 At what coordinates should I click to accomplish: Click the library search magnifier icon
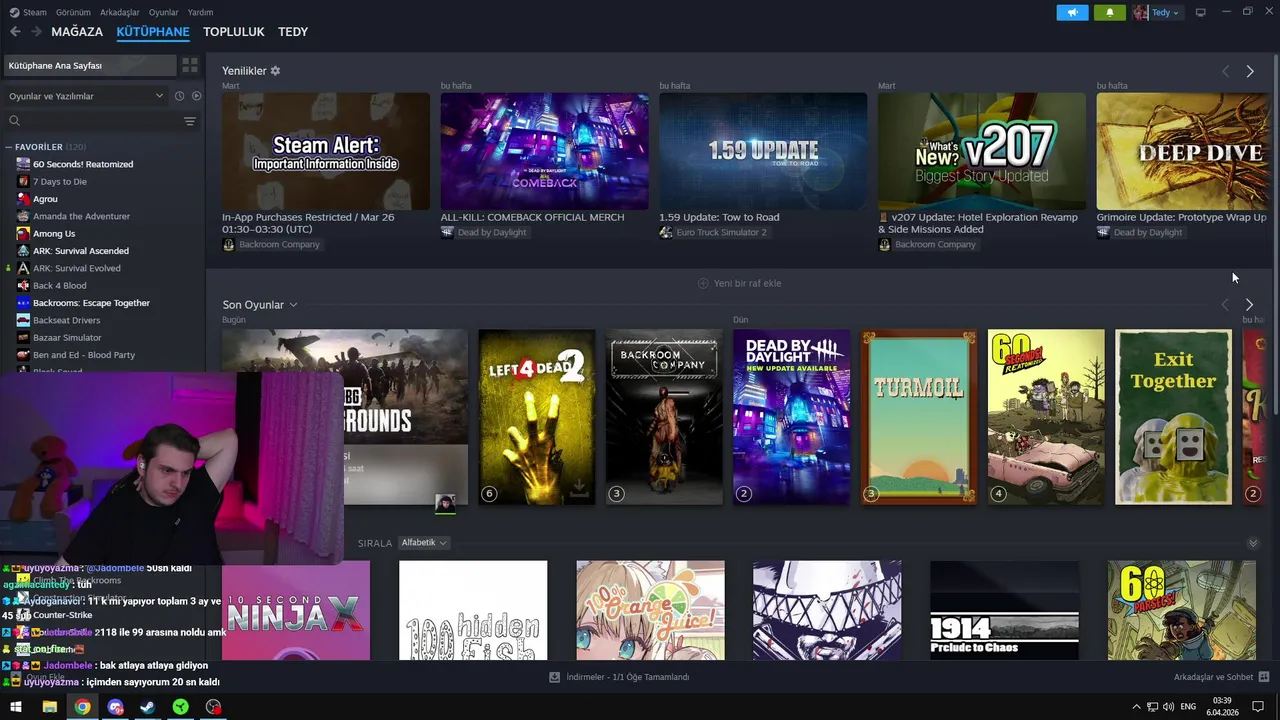tap(15, 121)
